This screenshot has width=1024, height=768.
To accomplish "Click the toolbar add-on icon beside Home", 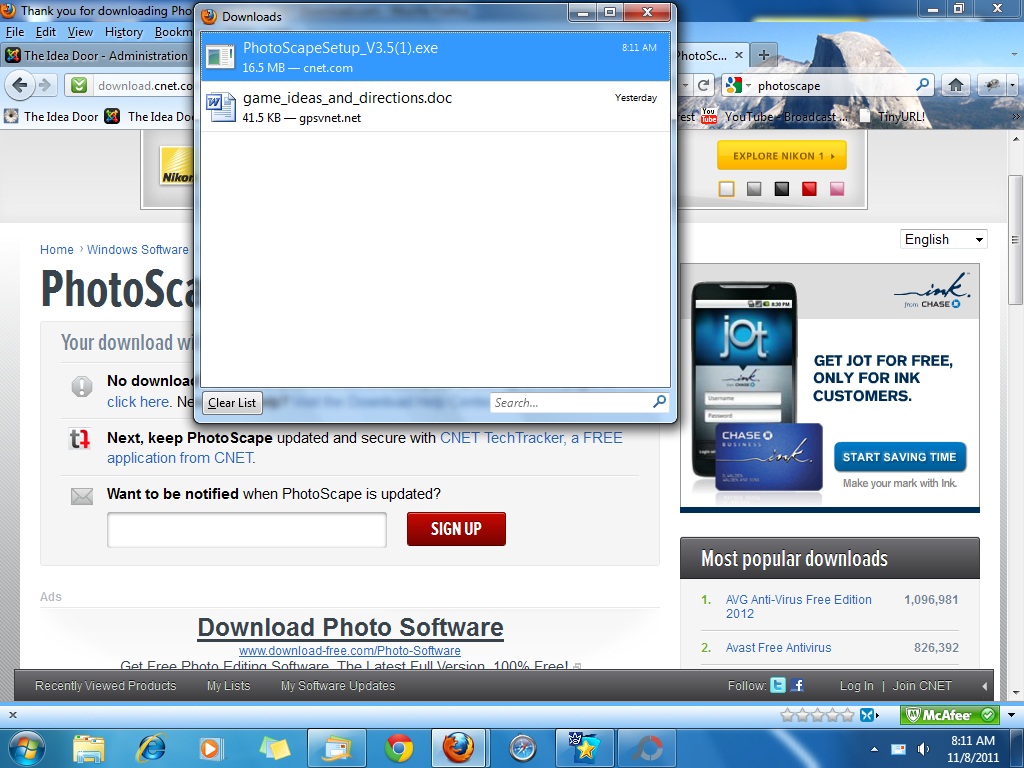I will [x=992, y=85].
